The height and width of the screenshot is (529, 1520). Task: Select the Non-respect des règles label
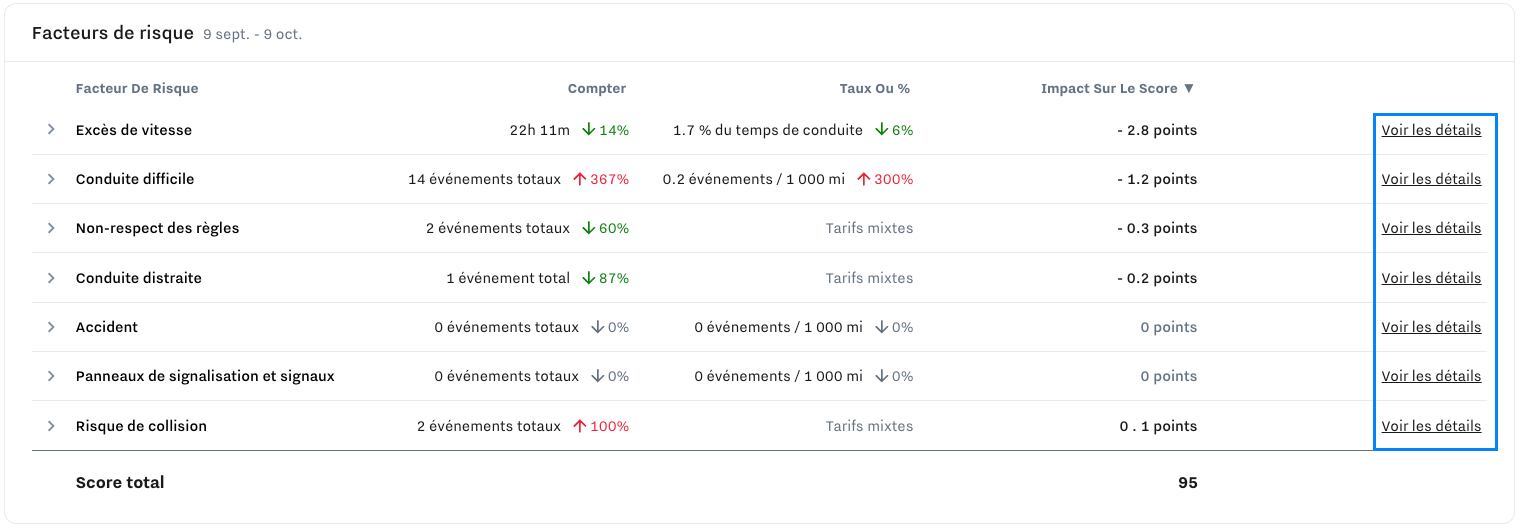click(158, 228)
